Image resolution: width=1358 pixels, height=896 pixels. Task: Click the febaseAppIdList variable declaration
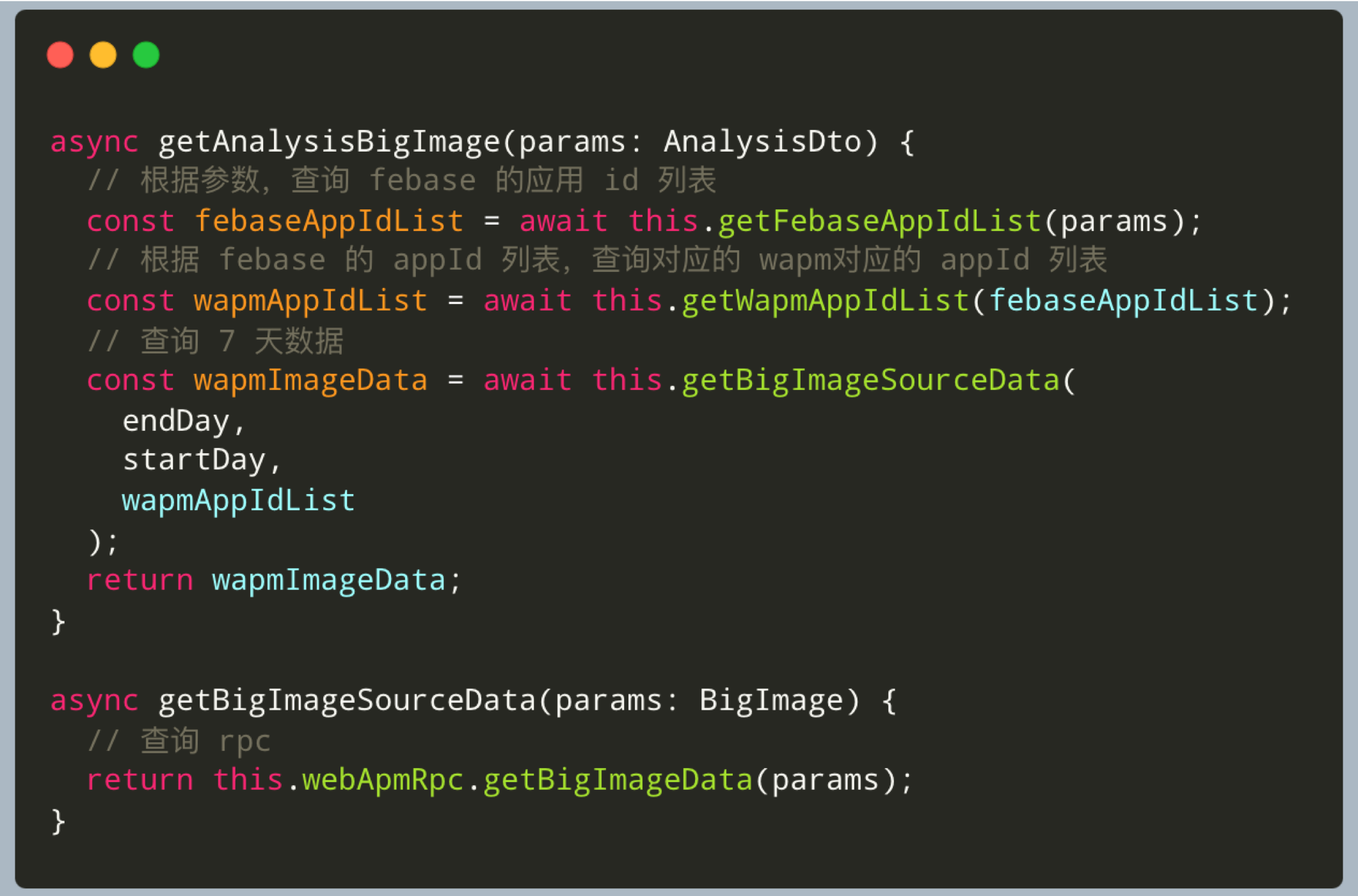329,221
